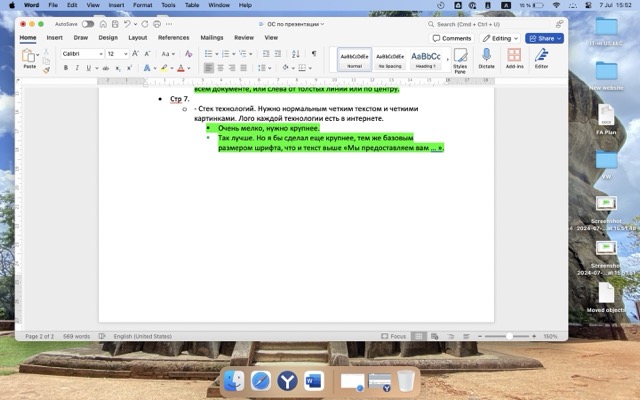Toggle Focus mode in the status bar
This screenshot has height=400, width=640.
click(393, 336)
